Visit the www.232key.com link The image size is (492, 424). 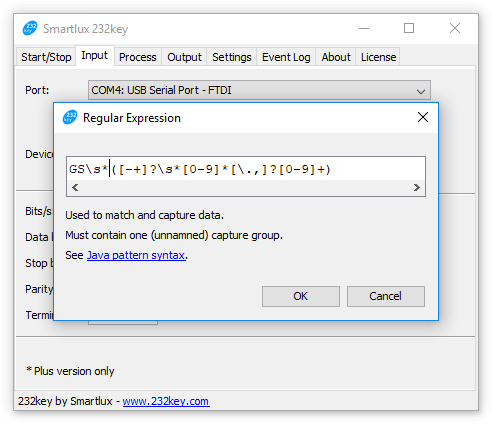[166, 401]
